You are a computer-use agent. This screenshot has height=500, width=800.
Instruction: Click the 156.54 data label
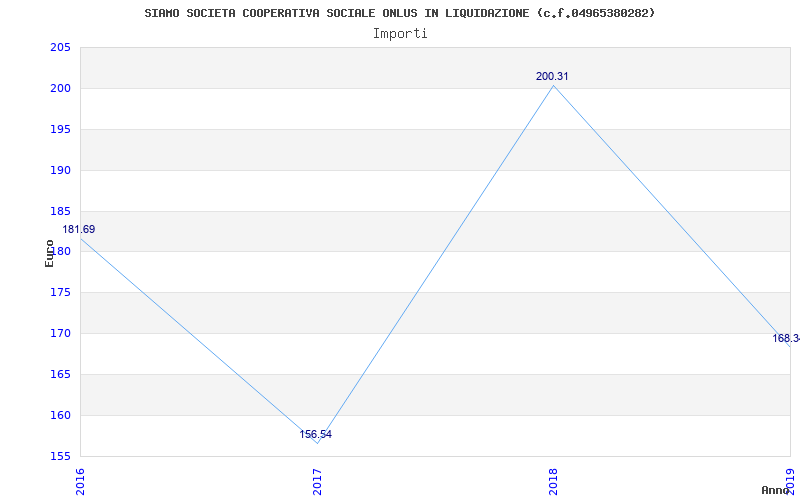click(315, 435)
